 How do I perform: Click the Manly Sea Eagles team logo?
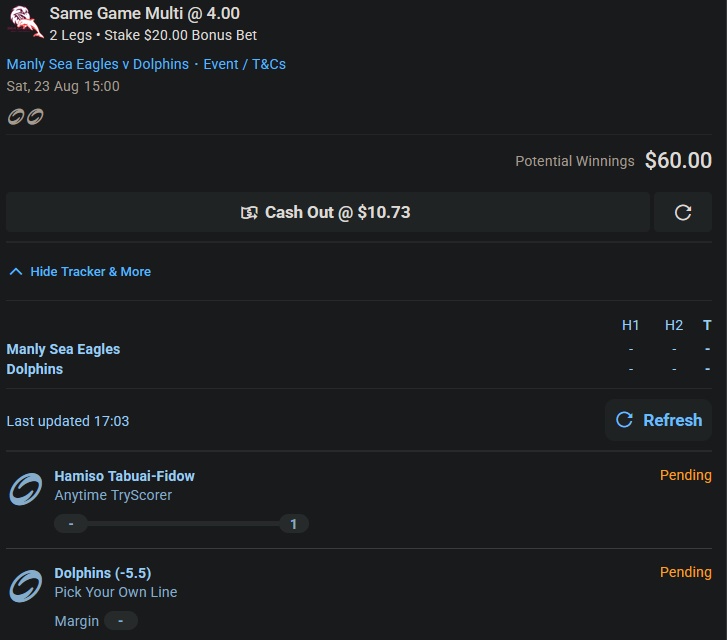(26, 22)
